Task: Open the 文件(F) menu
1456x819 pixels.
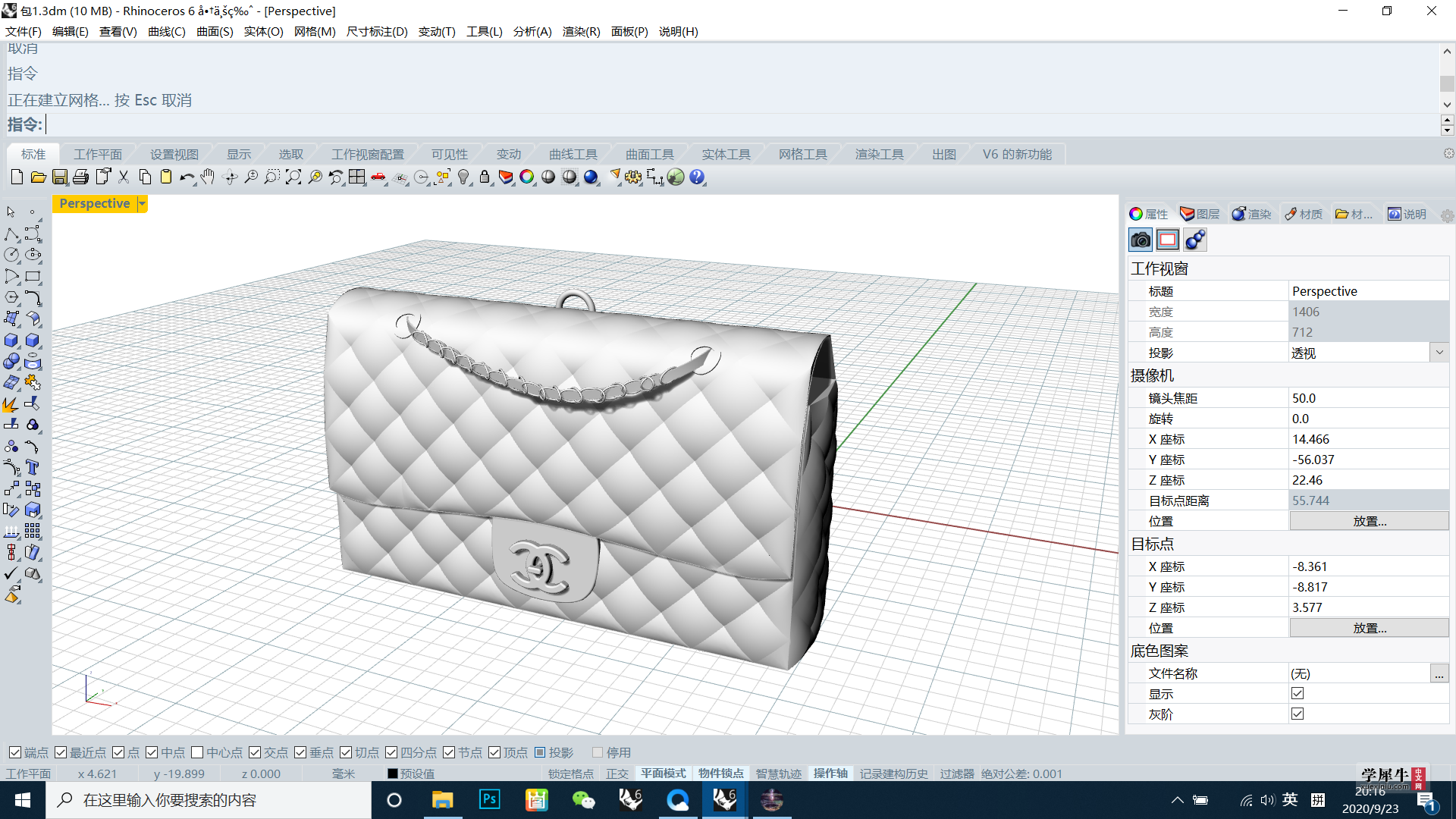Action: [24, 31]
